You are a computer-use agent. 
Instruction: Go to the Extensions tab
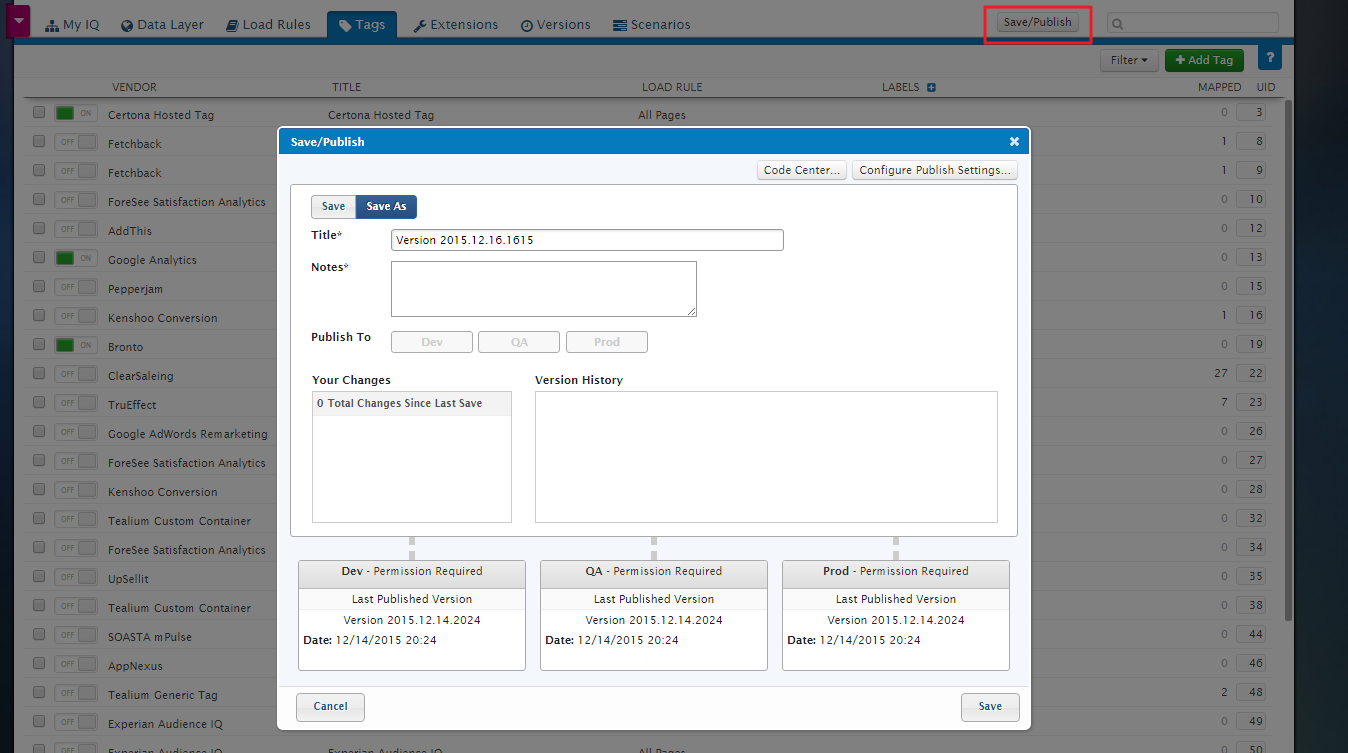[x=455, y=24]
